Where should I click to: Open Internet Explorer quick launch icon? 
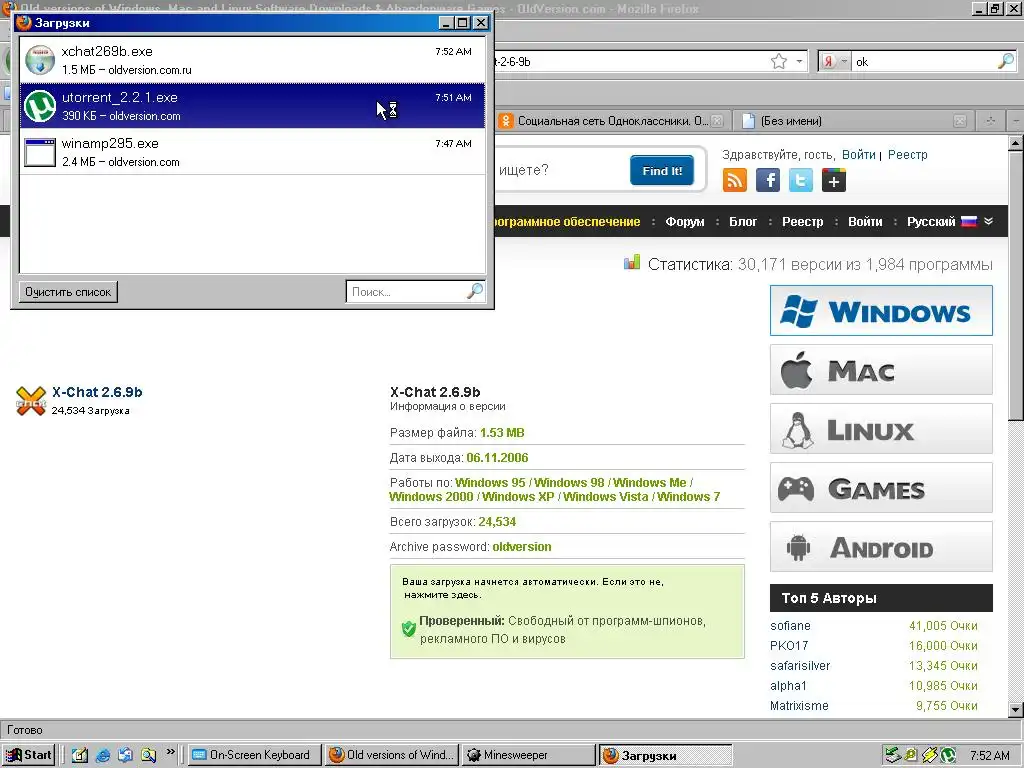point(103,755)
